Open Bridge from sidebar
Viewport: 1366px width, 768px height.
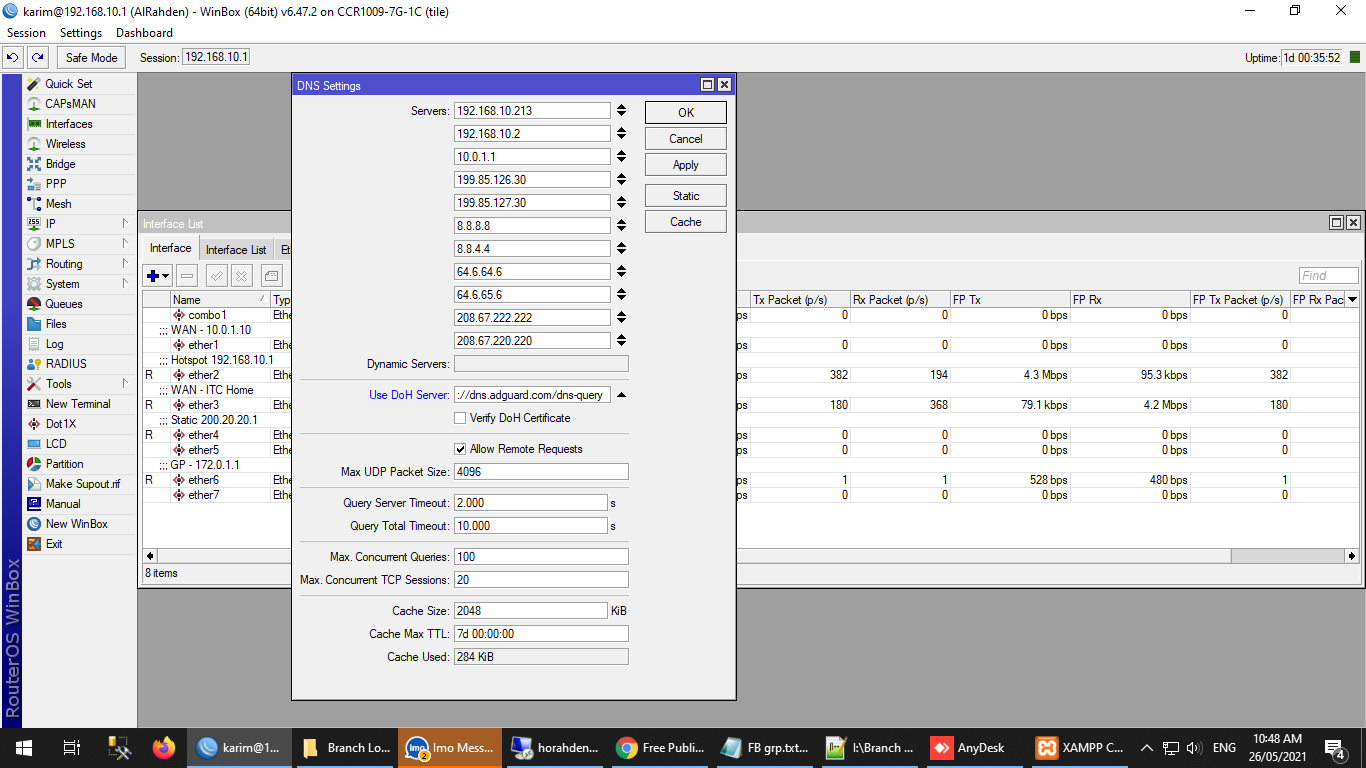(x=60, y=164)
